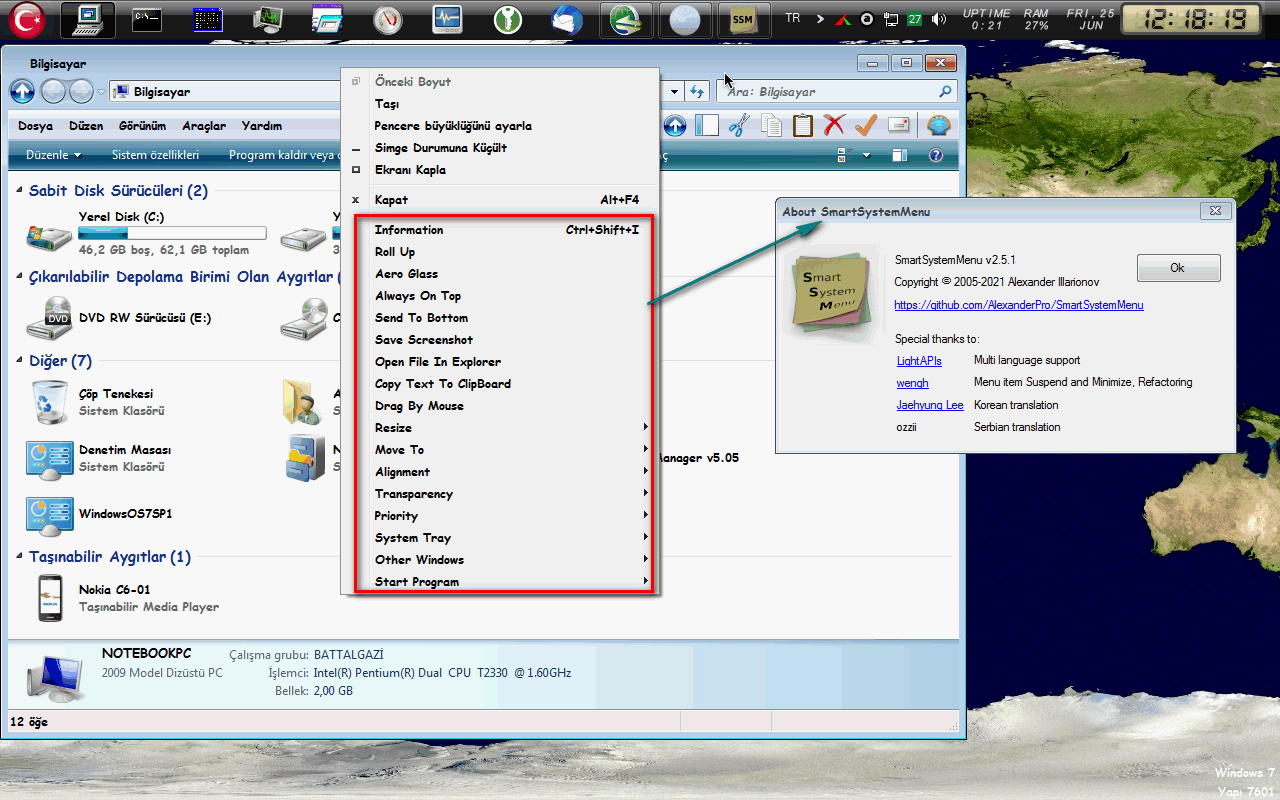
Task: Click the red X delete icon
Action: point(834,125)
